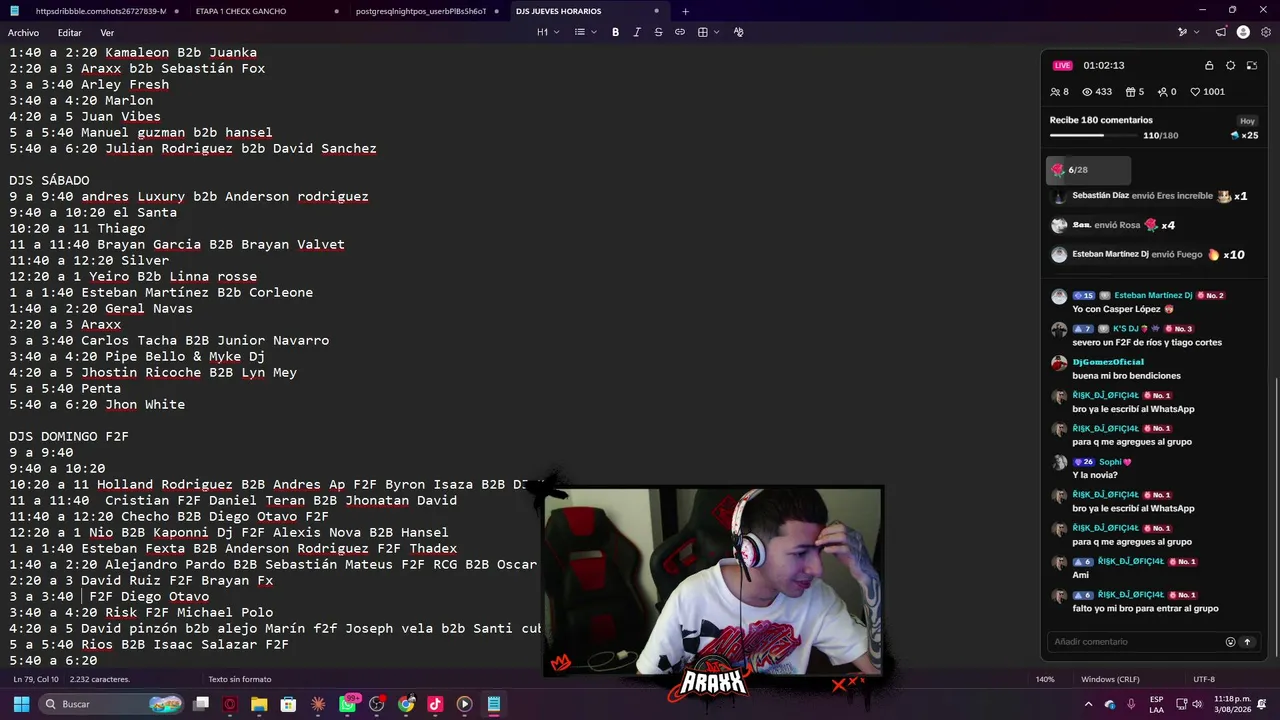Click the heart likes count 1001

[x=1207, y=92]
